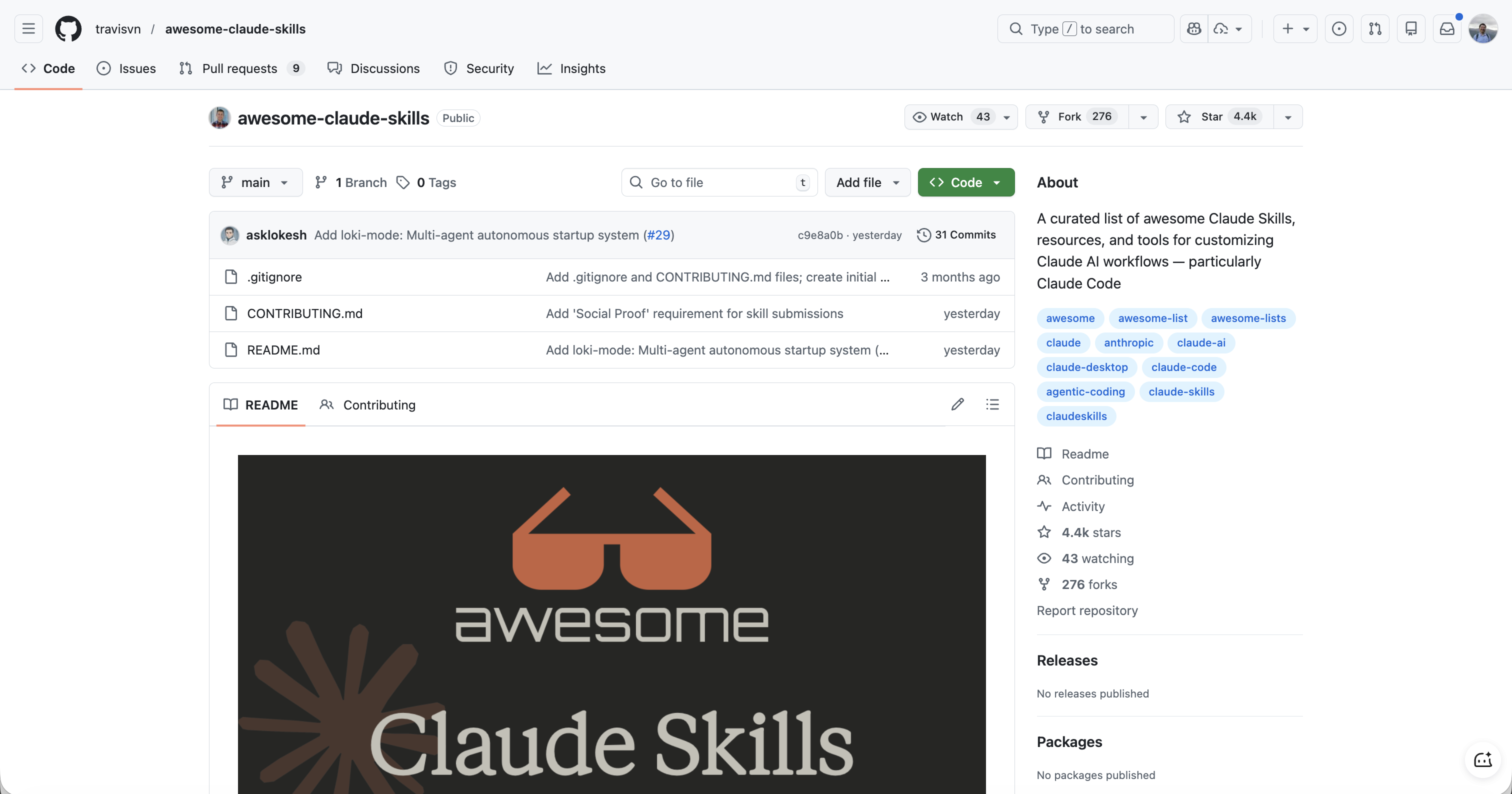
Task: Open issues icon in top header
Action: (x=1339, y=29)
